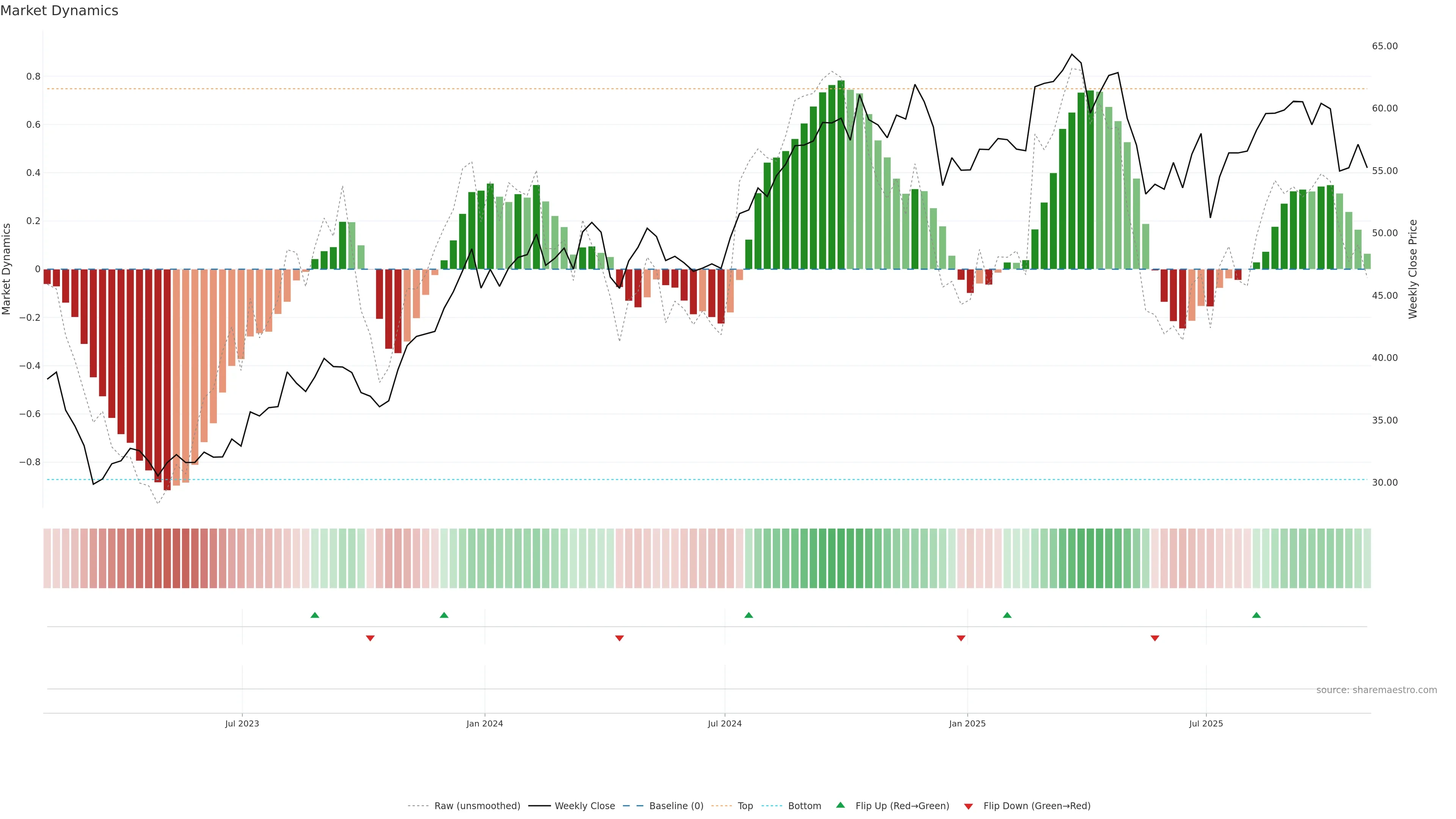Toggle the Bottom legend entry
The width and height of the screenshot is (1456, 819).
tap(804, 806)
